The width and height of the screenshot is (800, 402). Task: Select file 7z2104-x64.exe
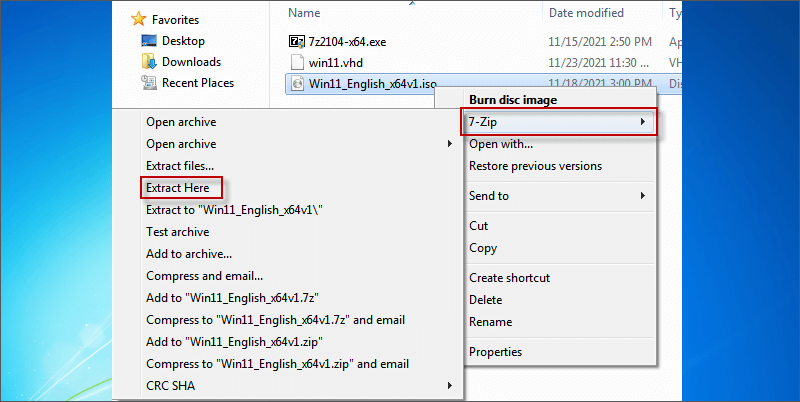(347, 42)
